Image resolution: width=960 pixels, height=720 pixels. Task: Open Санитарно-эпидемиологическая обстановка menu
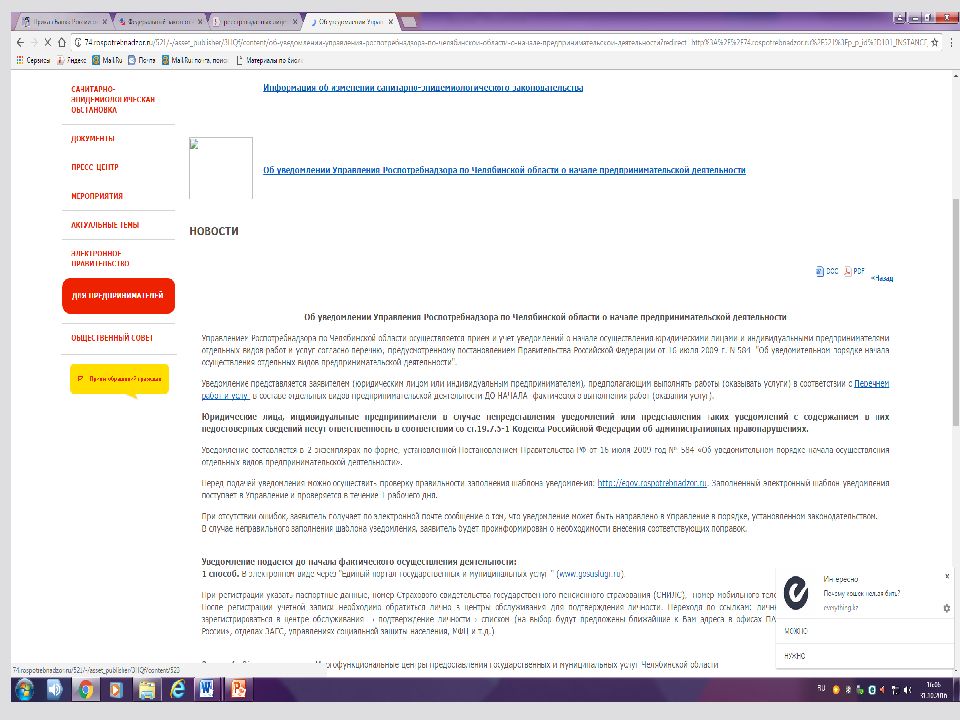113,99
